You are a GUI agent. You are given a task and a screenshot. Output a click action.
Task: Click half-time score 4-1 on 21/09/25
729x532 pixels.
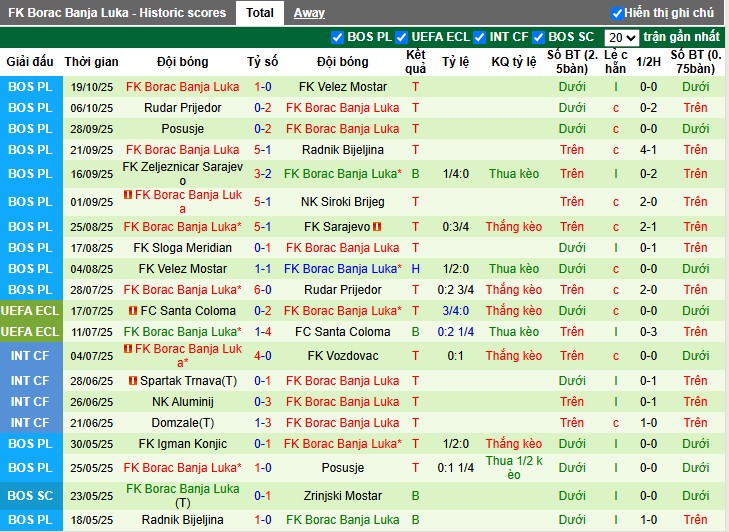(648, 150)
